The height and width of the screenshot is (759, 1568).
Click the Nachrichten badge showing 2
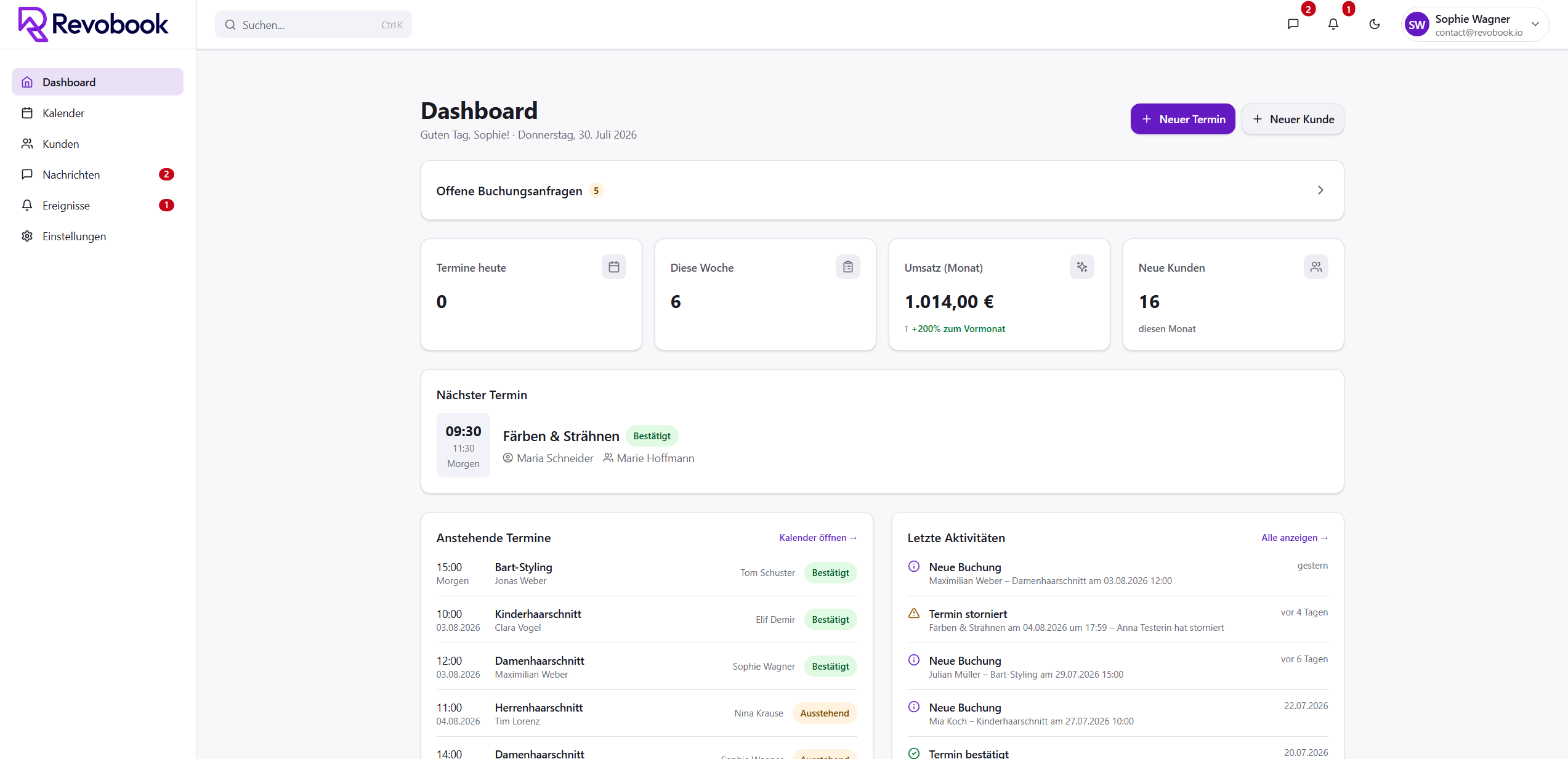click(166, 174)
